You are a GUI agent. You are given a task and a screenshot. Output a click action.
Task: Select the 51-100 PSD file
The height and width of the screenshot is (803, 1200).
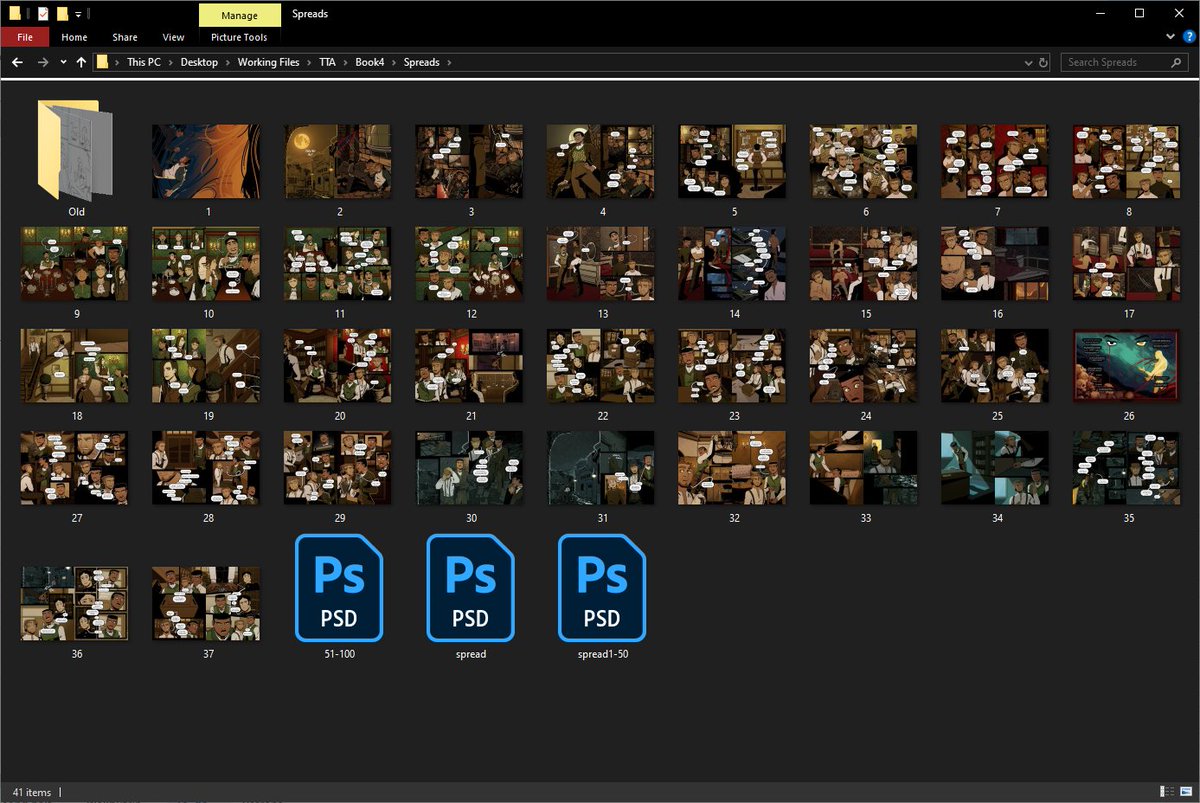[x=339, y=589]
